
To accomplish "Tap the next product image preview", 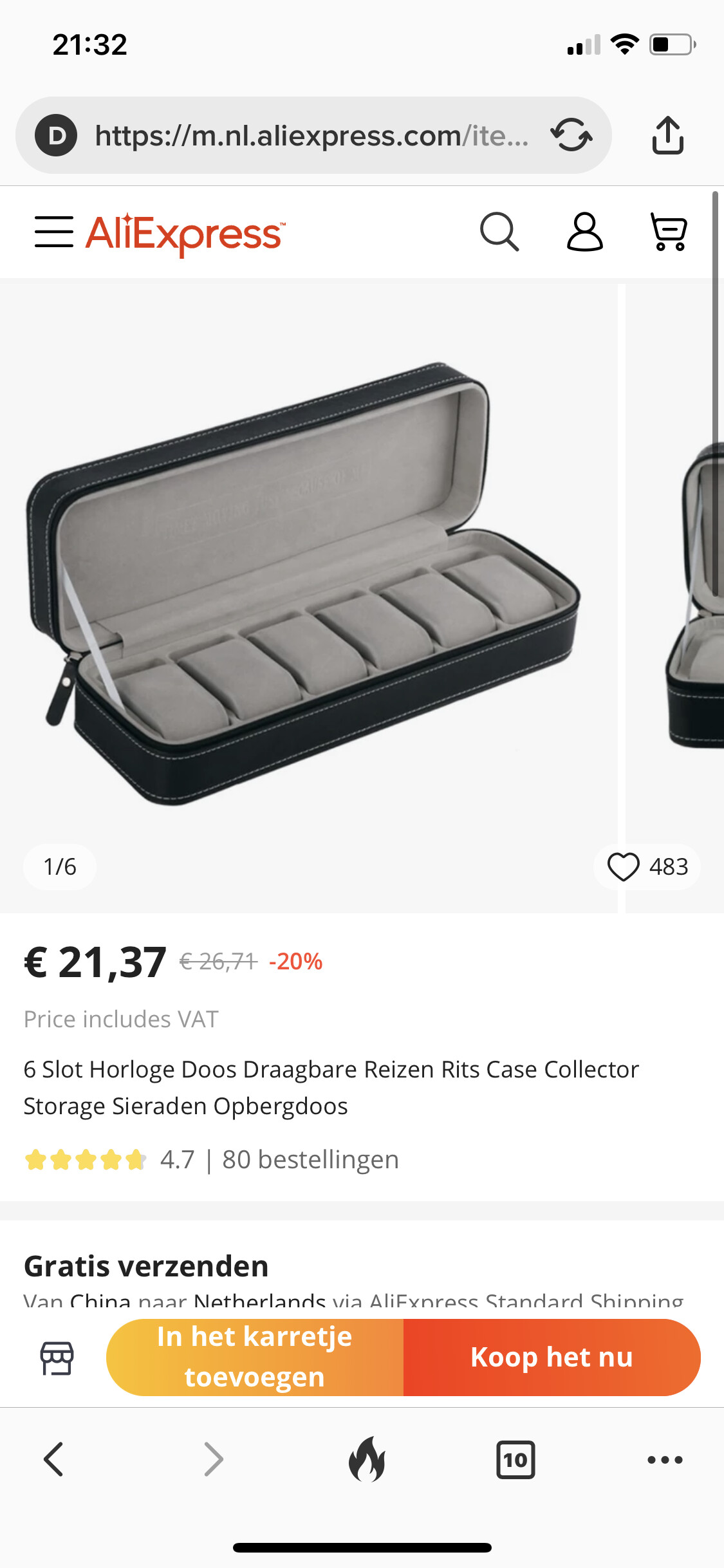I will (674, 599).
